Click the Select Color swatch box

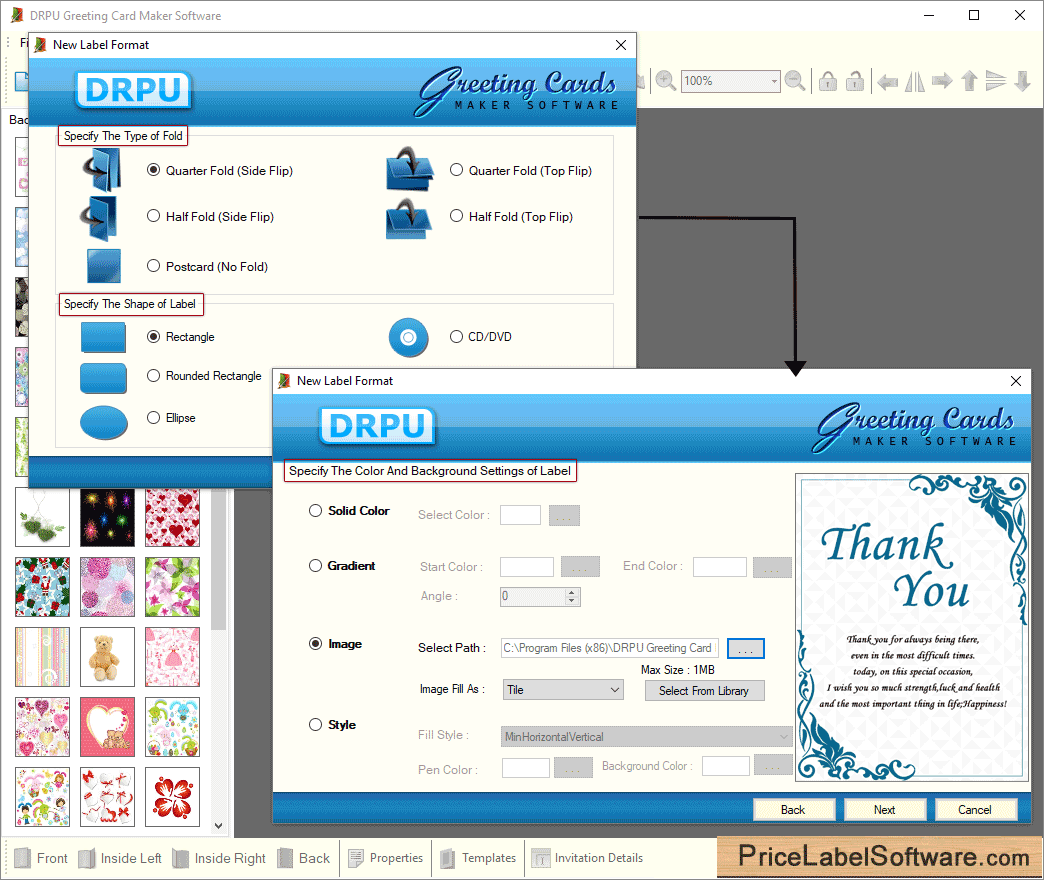tap(520, 515)
